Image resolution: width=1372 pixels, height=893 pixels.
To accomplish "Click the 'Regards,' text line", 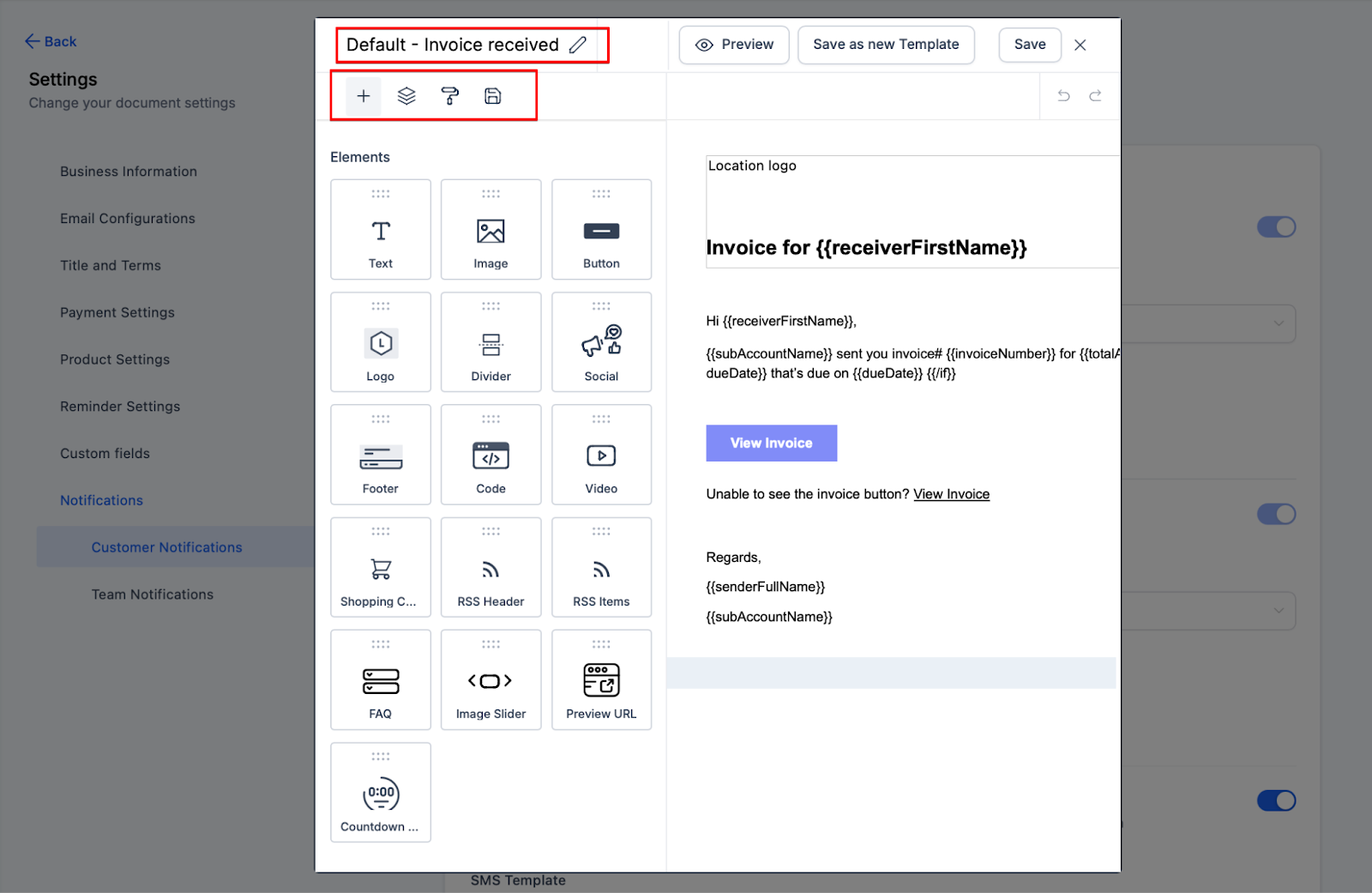I will tap(733, 558).
